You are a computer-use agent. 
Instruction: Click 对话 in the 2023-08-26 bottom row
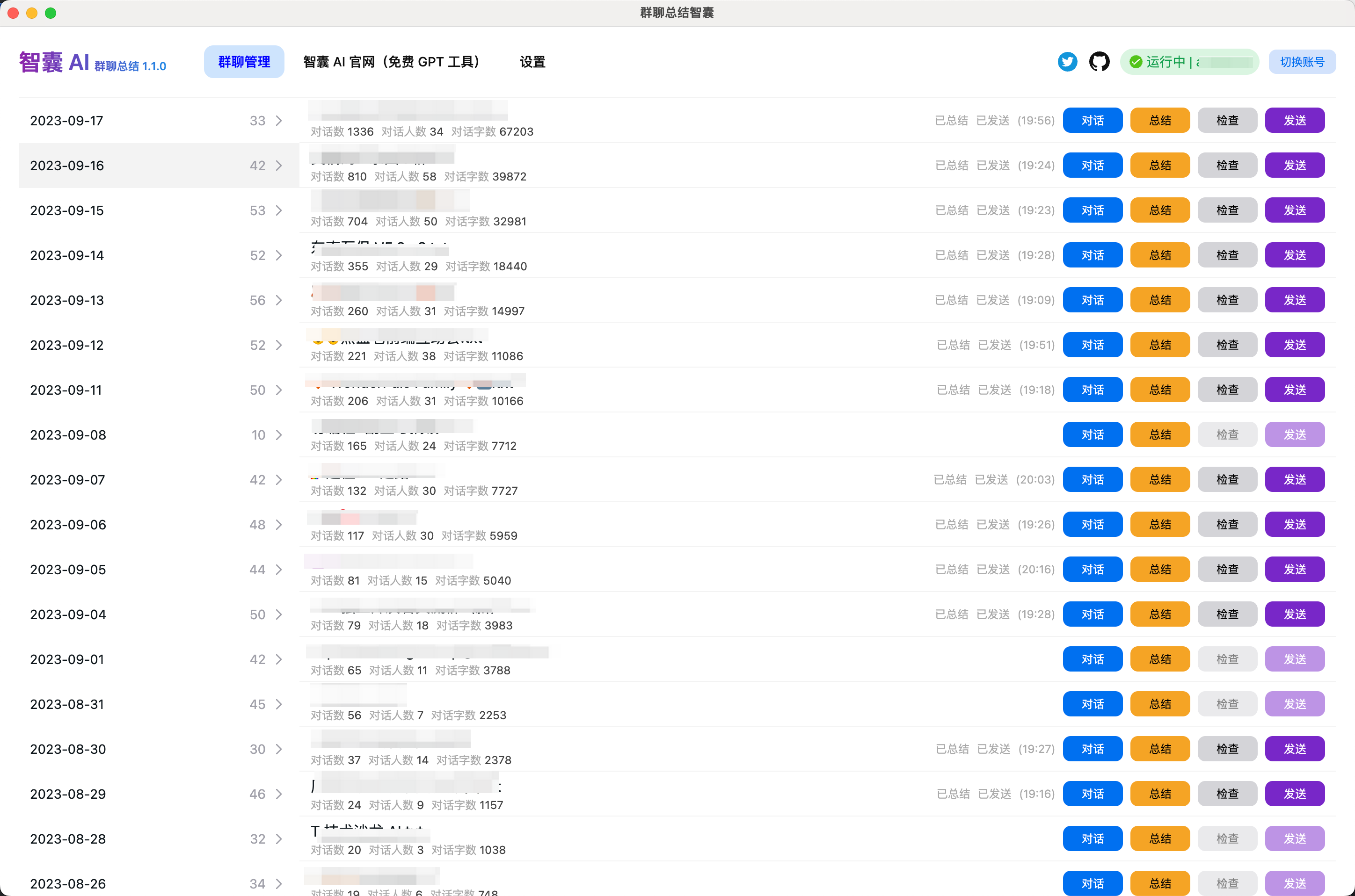pos(1092,883)
